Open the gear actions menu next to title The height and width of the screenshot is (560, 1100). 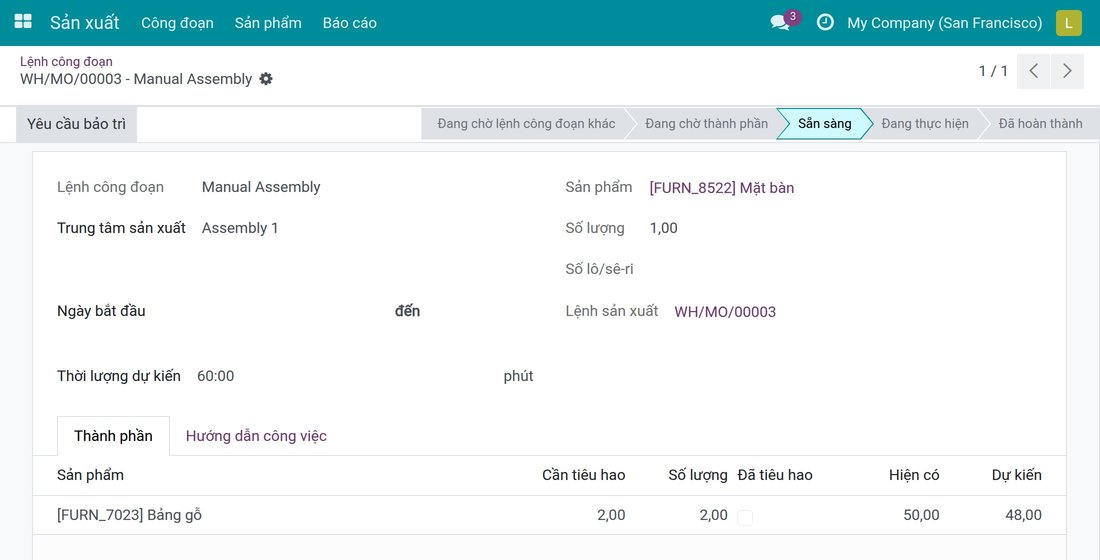click(x=266, y=79)
